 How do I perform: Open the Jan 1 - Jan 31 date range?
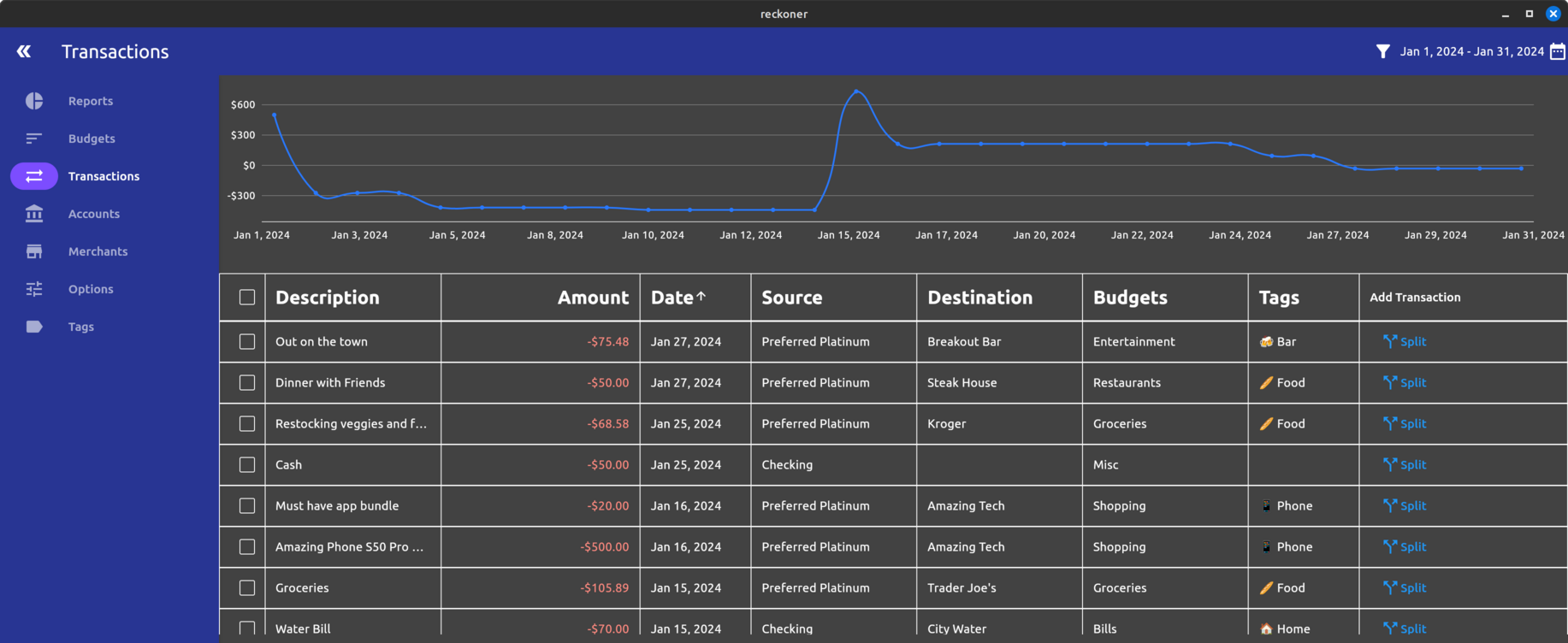tap(1471, 51)
